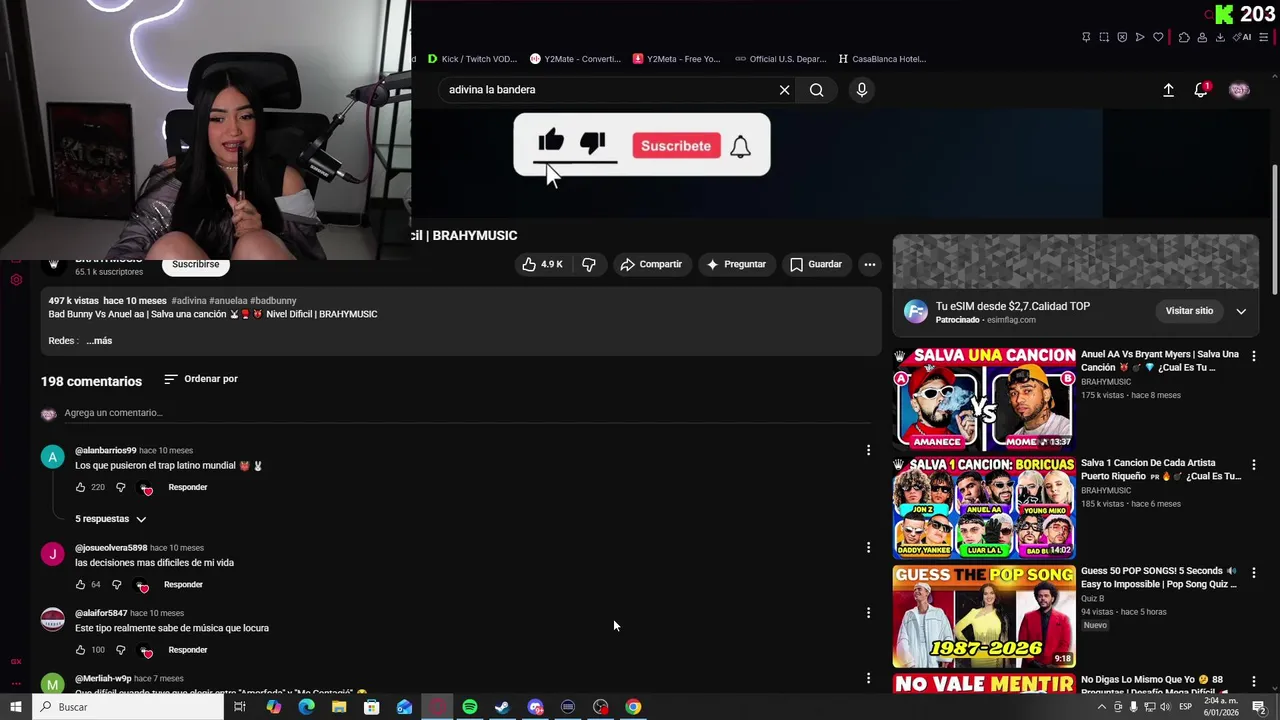Screen dimensions: 1280x720
Task: Click the #badbunny hashtag
Action: (x=273, y=301)
